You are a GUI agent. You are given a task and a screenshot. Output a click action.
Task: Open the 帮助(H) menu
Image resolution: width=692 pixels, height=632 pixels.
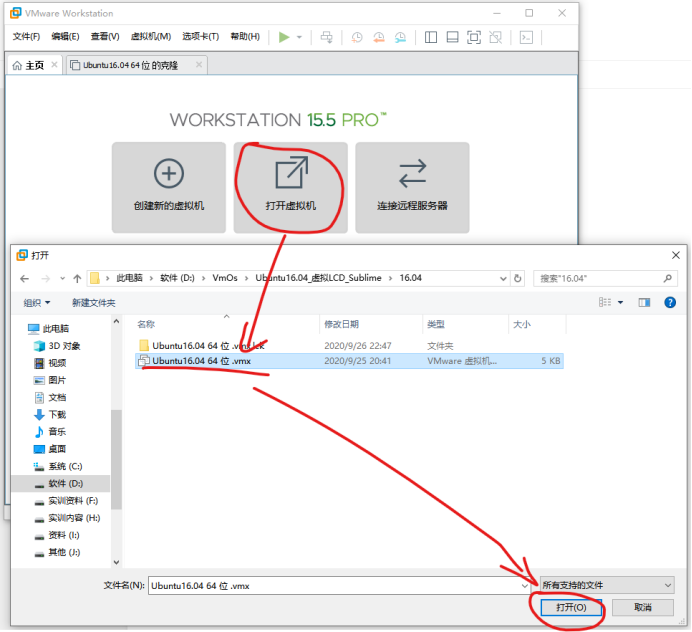pyautogui.click(x=245, y=36)
